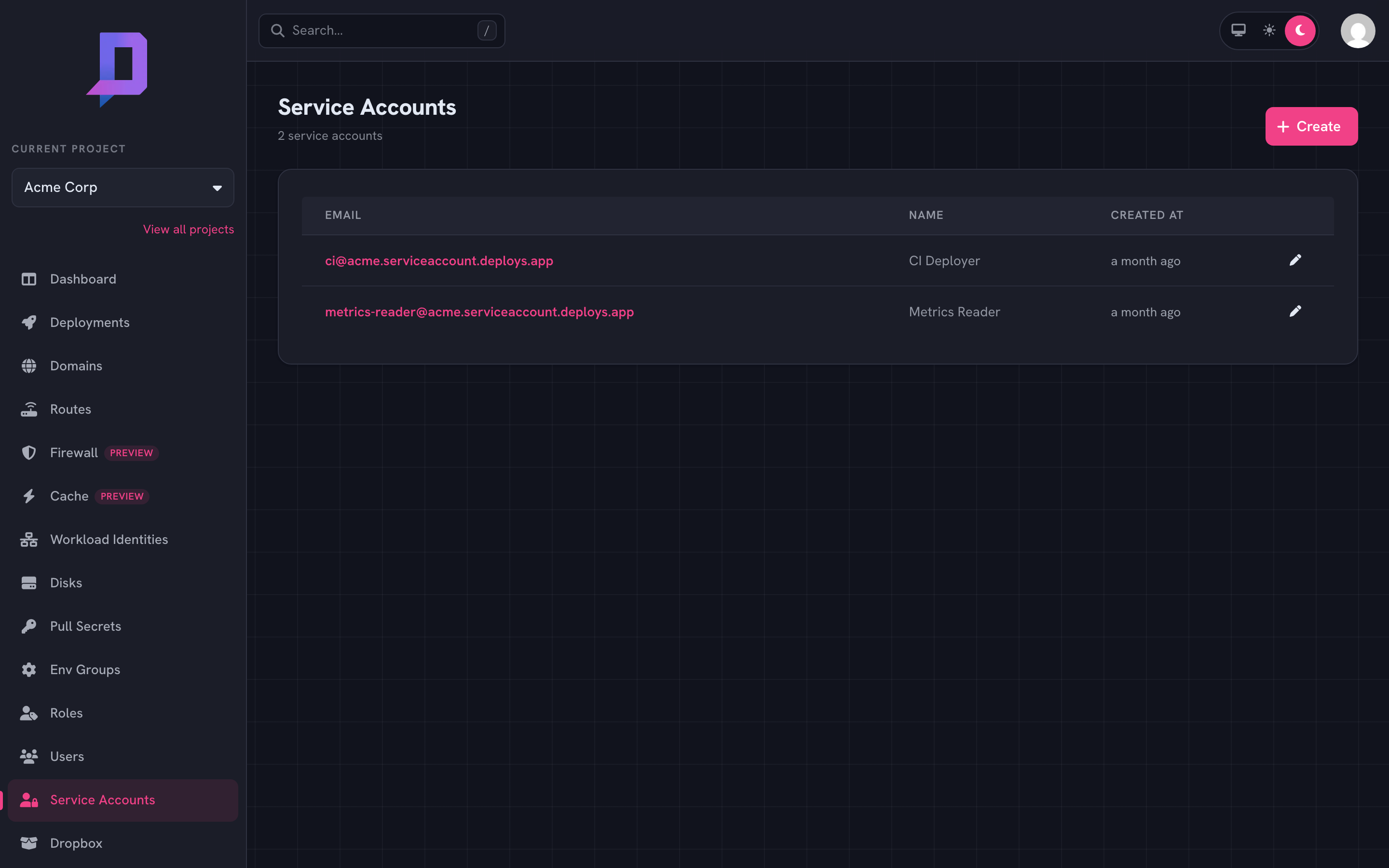Viewport: 1389px width, 868px height.
Task: Open metrics-reader@acme.serviceaccount.deploys.app link
Action: (479, 312)
